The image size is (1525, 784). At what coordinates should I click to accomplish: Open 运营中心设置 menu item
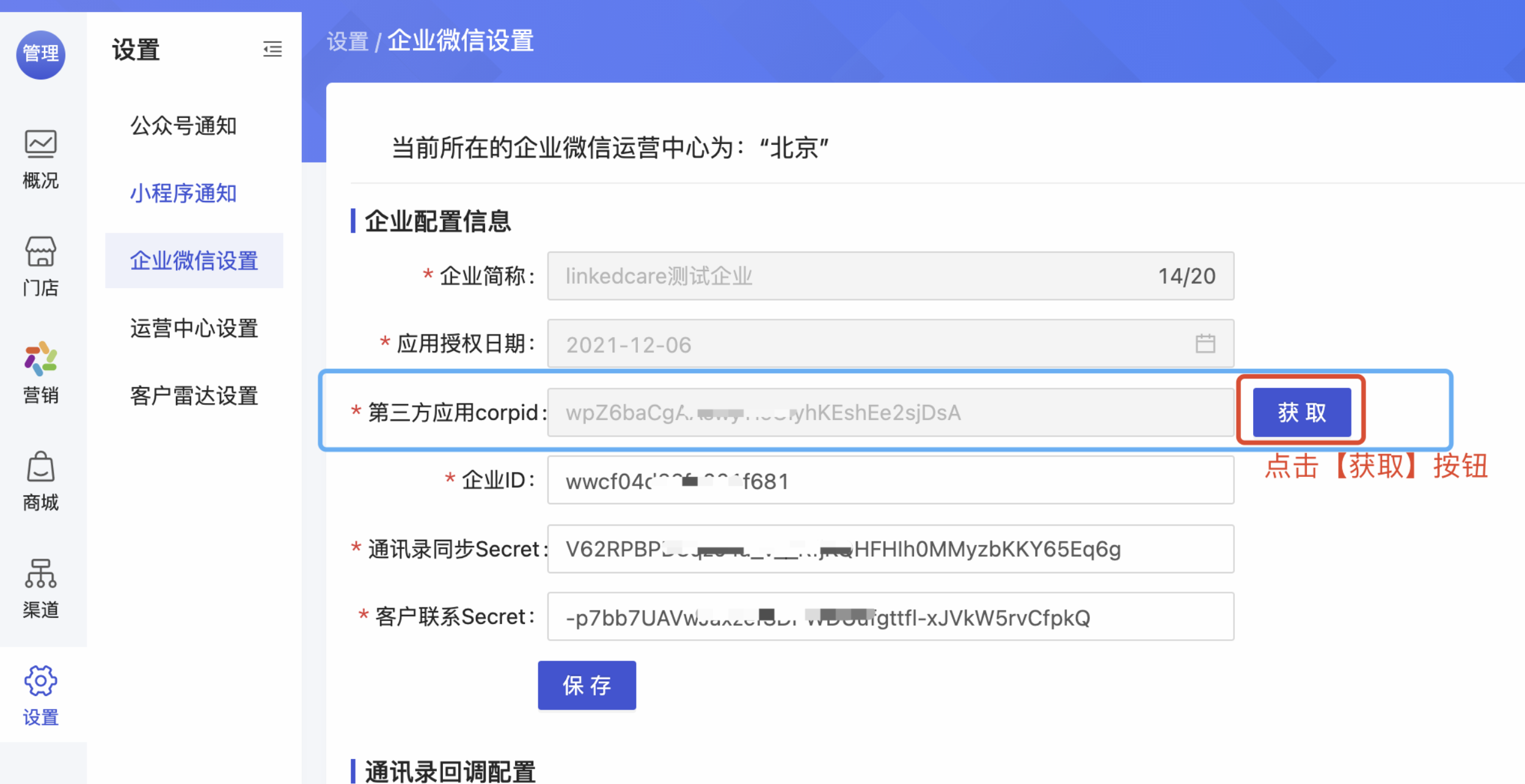pyautogui.click(x=194, y=328)
